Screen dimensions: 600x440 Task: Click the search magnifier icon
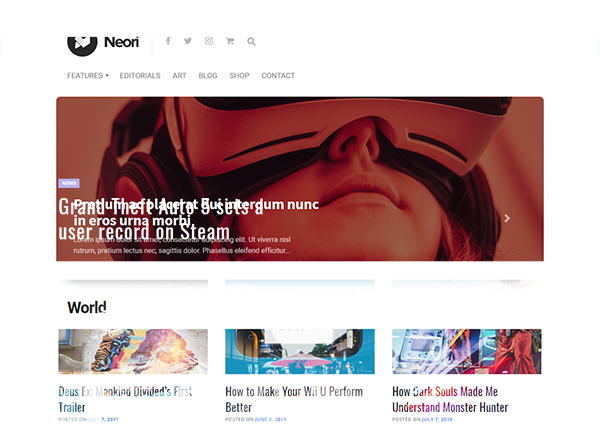tap(251, 41)
